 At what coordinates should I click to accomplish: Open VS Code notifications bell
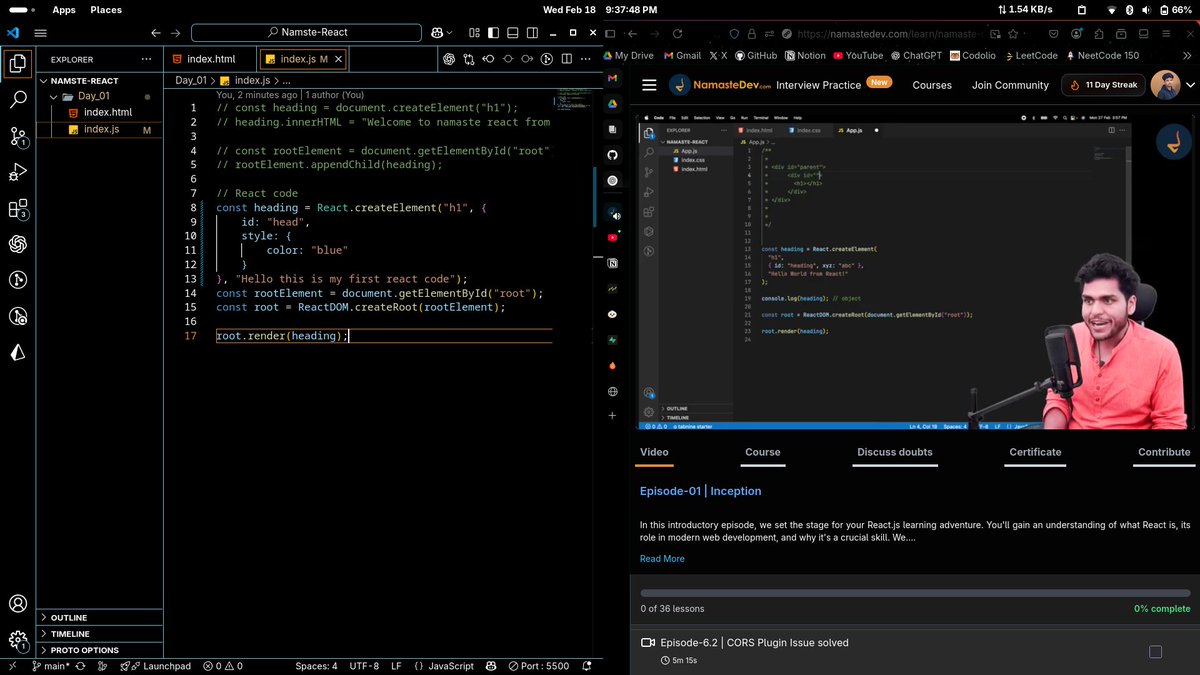(x=586, y=666)
